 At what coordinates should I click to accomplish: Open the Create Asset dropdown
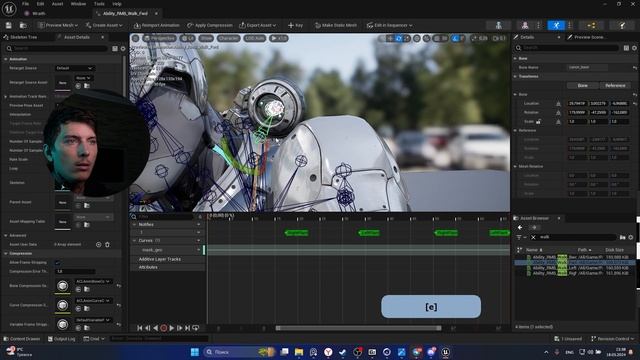(x=104, y=25)
